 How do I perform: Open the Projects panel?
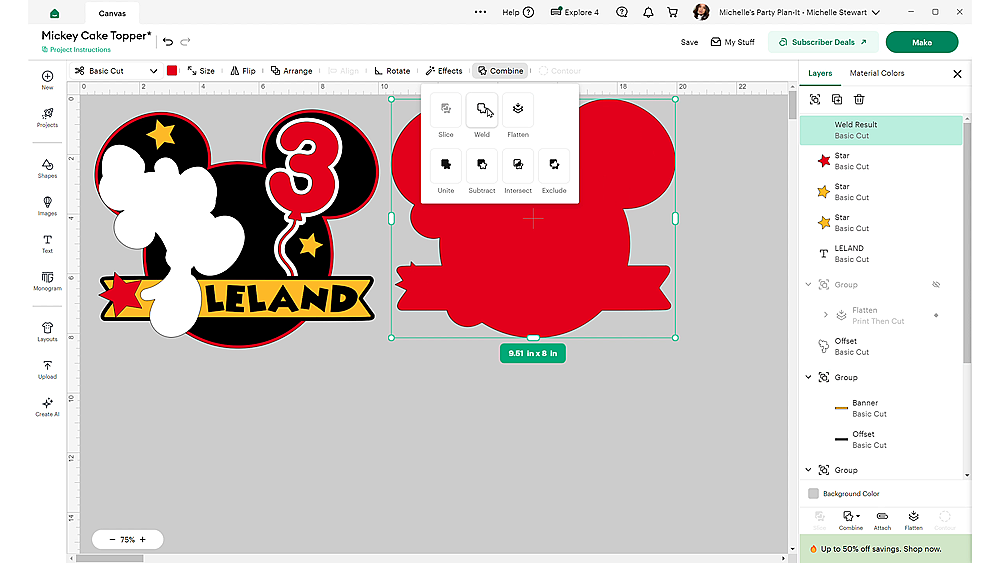47,117
